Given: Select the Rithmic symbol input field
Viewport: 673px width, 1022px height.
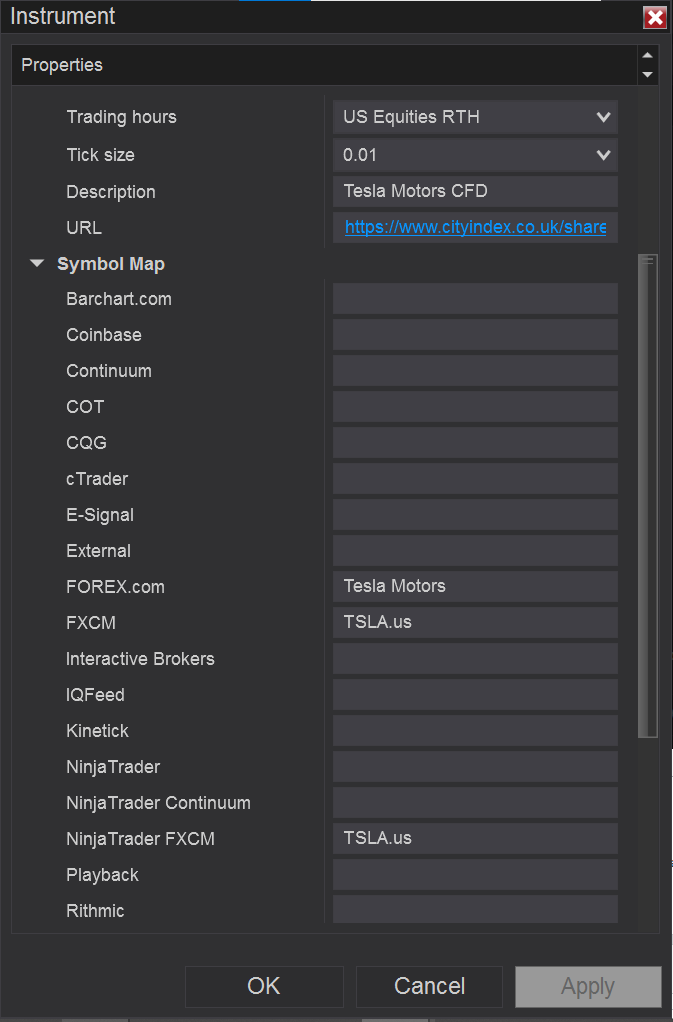Looking at the screenshot, I should click(475, 910).
